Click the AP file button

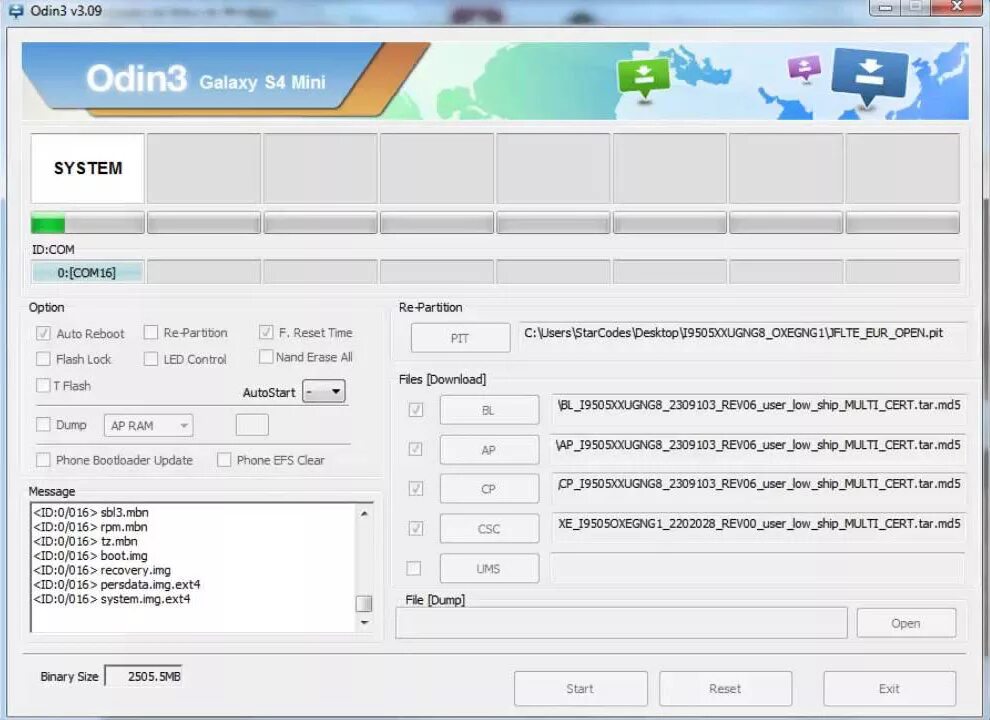[x=489, y=450]
